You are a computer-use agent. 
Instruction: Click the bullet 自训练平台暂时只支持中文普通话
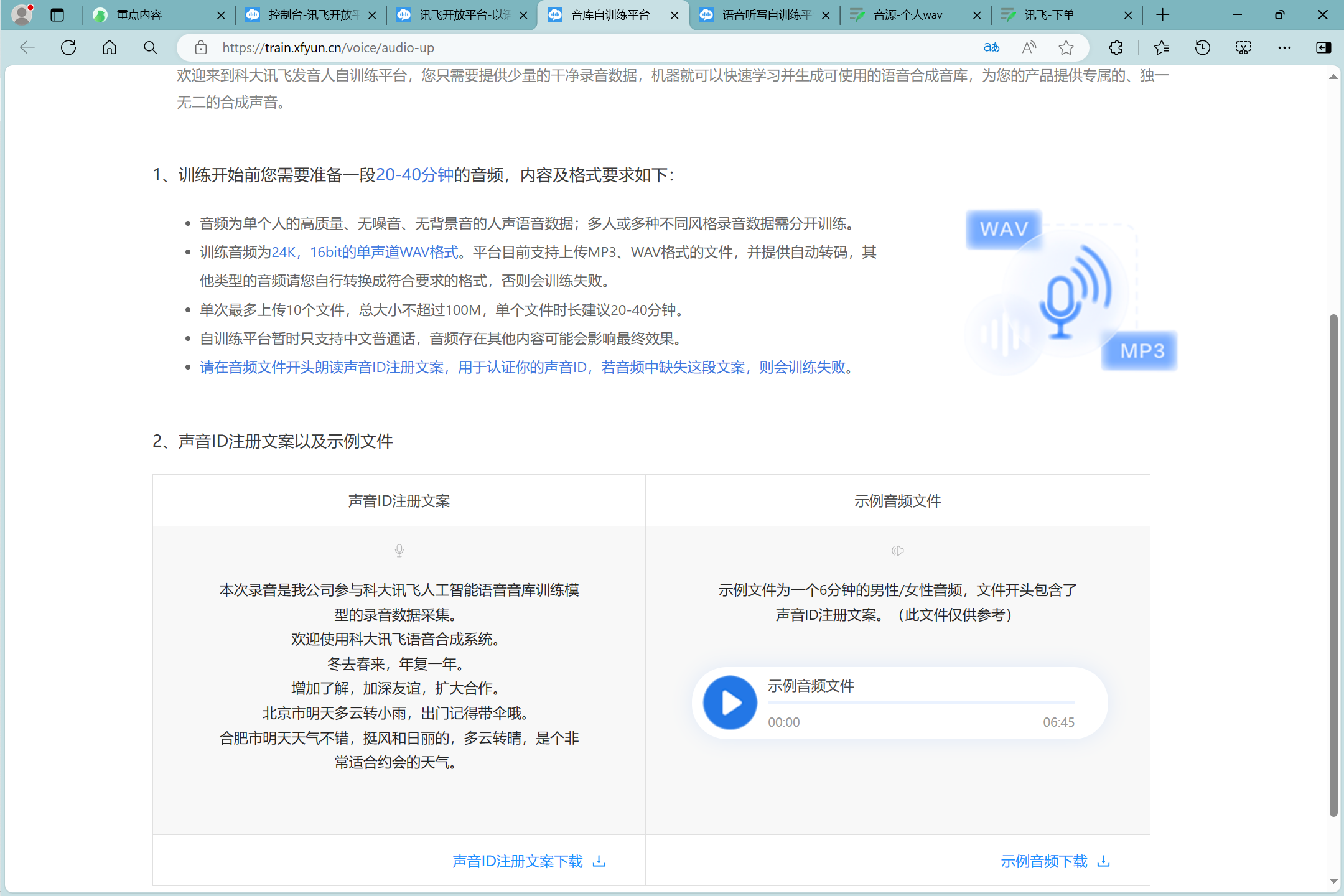(444, 338)
